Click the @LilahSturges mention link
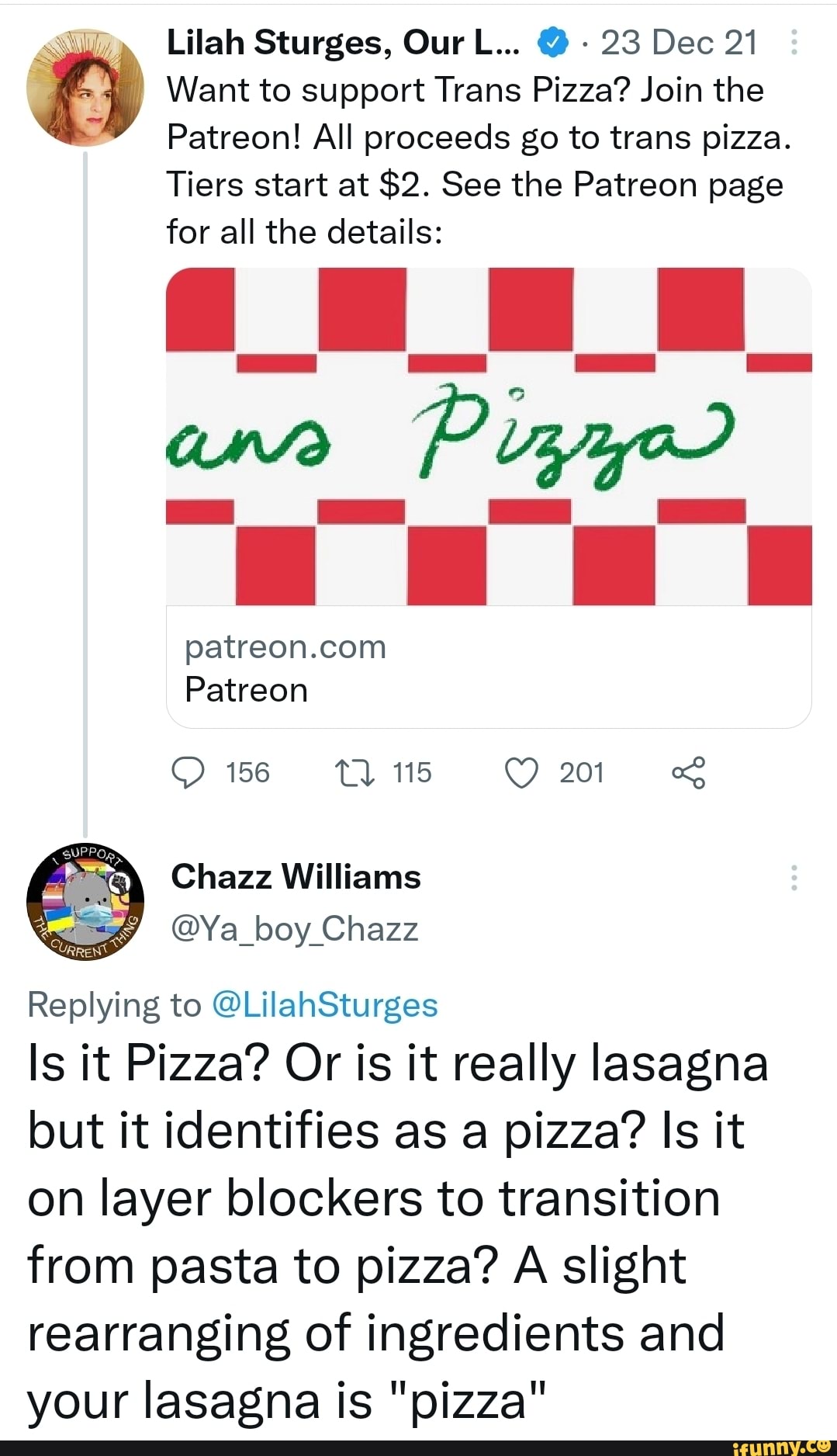The image size is (837, 1456). (324, 1005)
